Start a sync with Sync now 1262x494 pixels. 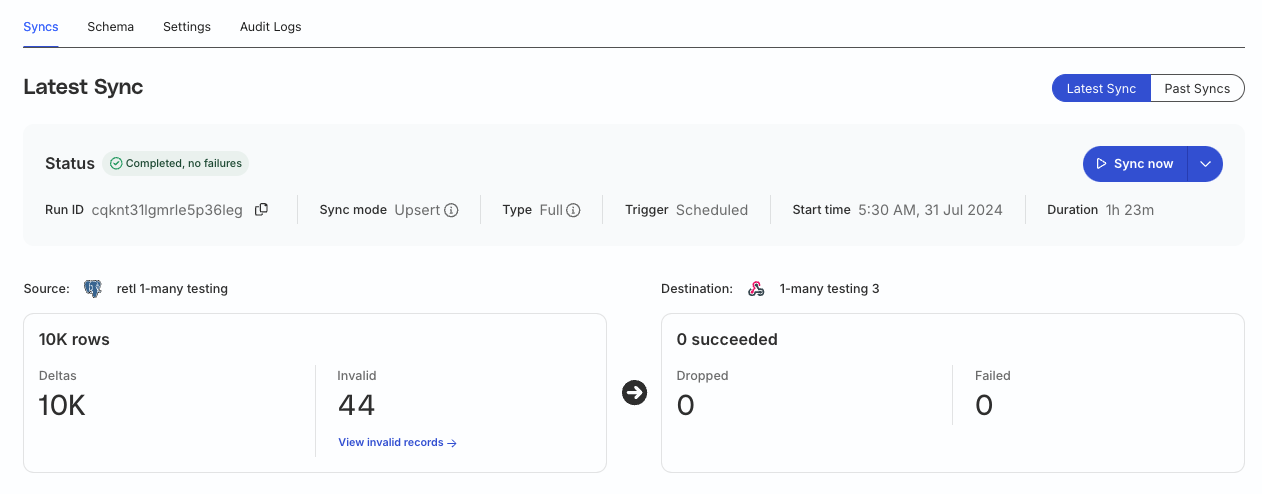click(x=1135, y=164)
